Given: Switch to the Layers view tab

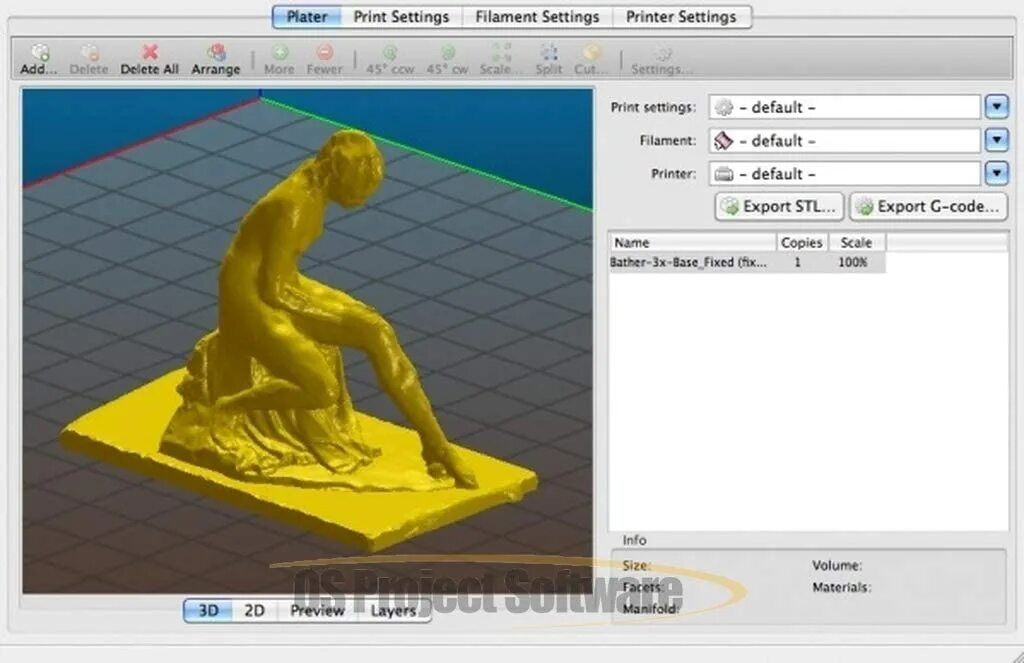Looking at the screenshot, I should 393,611.
